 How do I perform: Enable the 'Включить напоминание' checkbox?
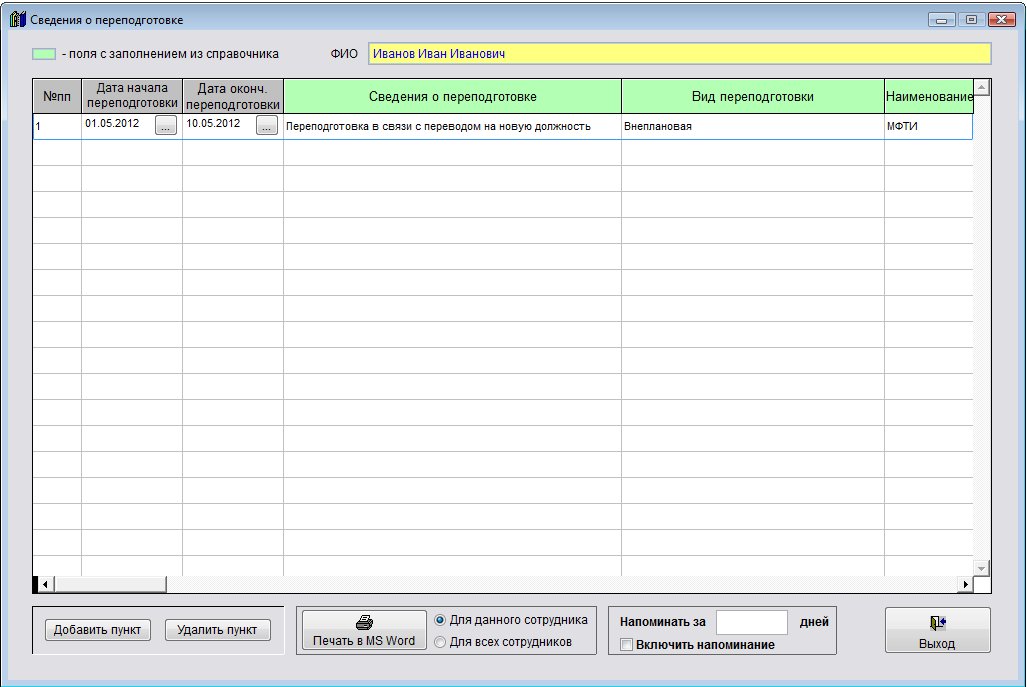point(627,645)
